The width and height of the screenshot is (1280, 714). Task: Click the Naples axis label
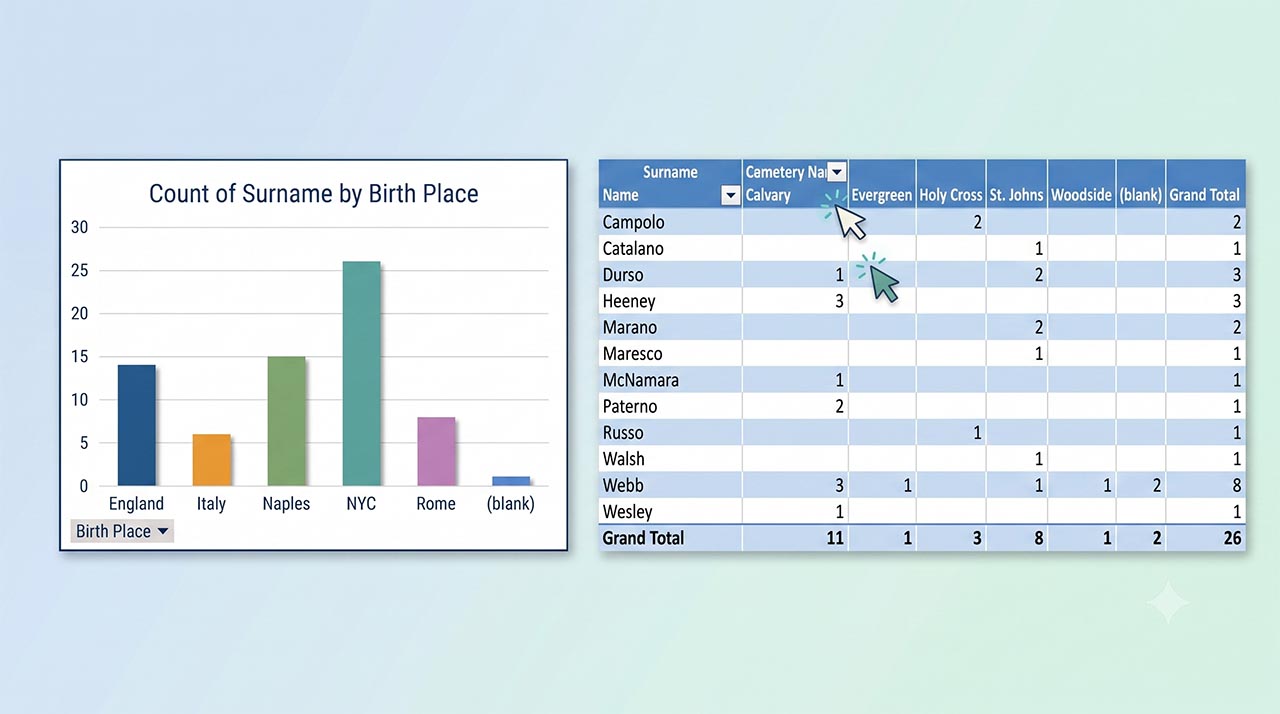[286, 504]
